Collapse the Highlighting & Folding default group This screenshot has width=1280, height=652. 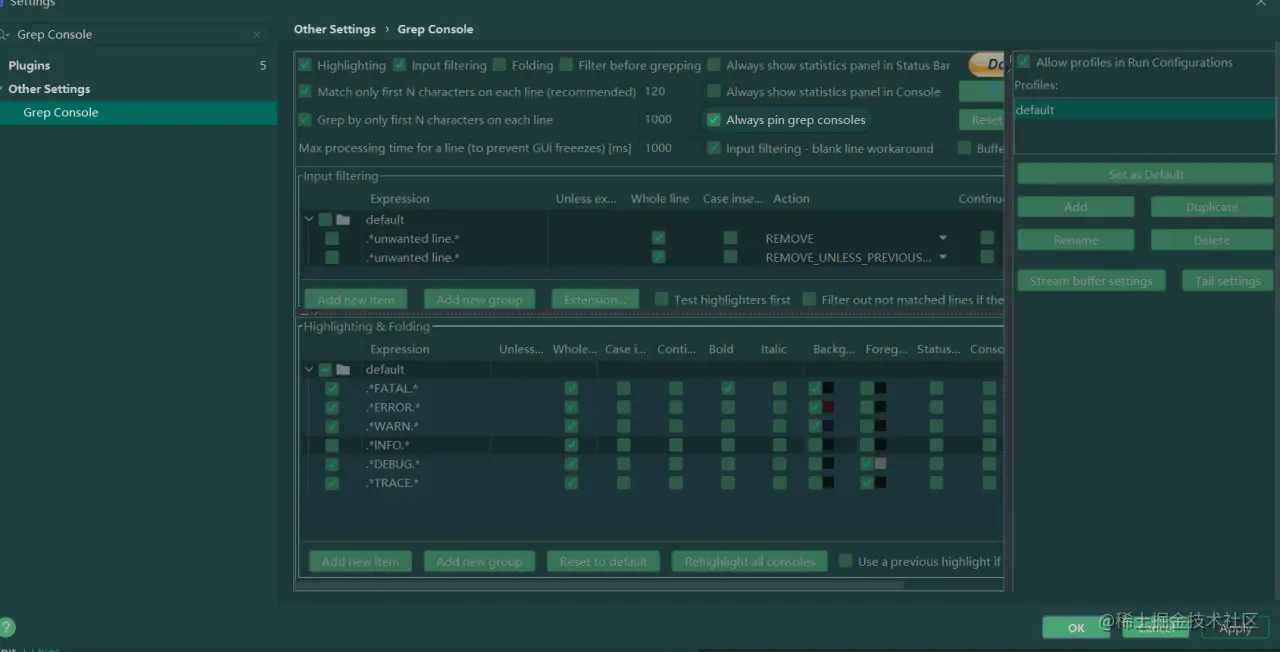[x=309, y=370]
